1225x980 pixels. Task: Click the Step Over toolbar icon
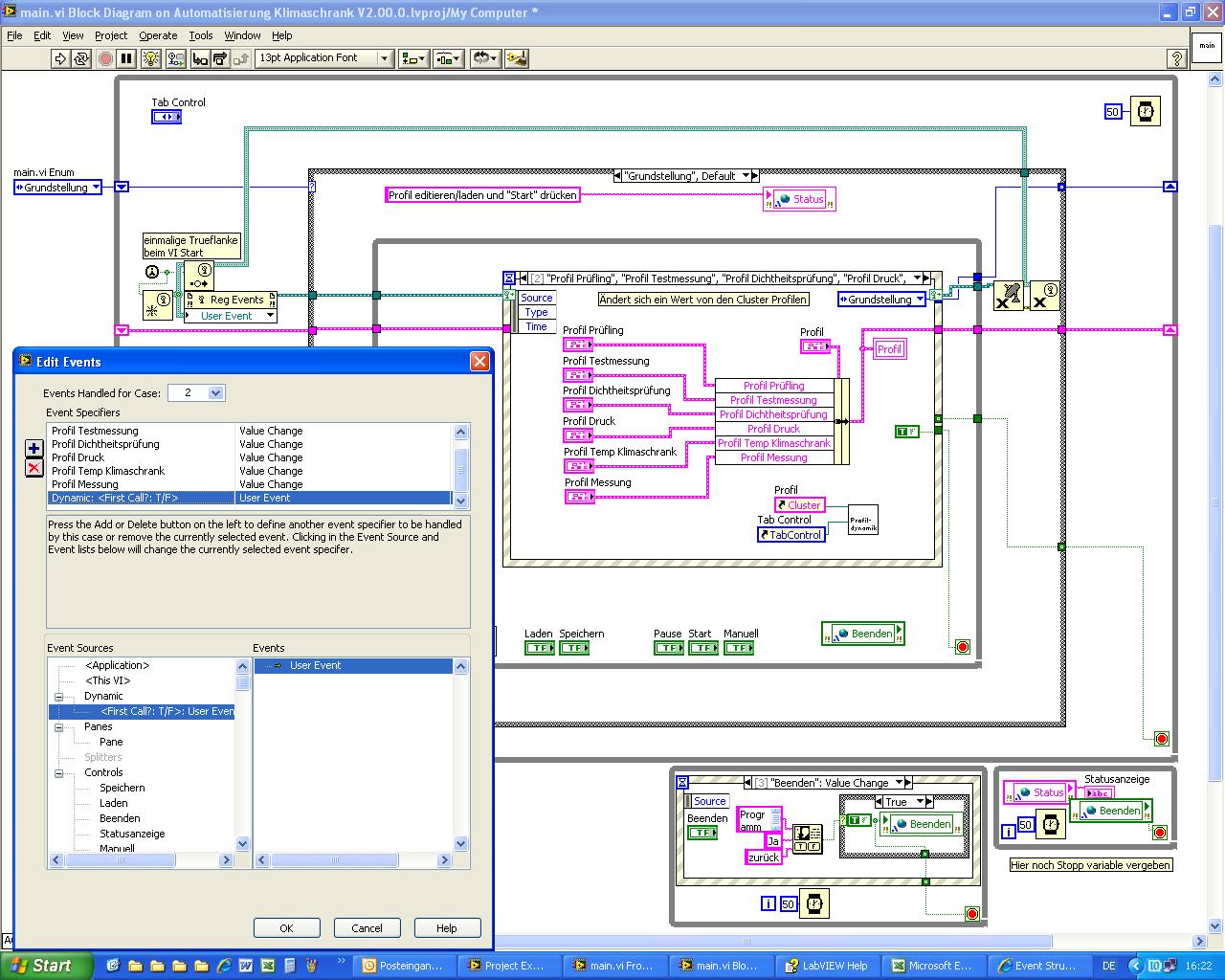coord(220,58)
